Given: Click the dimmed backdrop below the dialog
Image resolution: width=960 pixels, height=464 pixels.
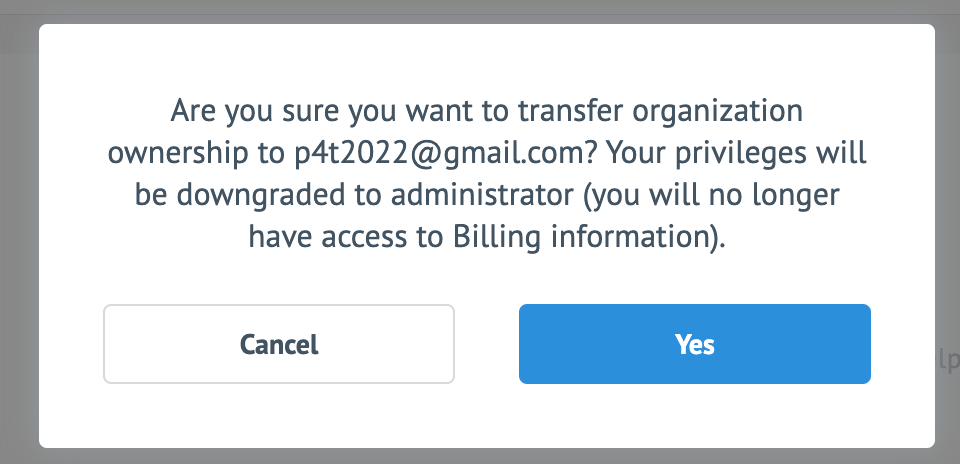Looking at the screenshot, I should [x=480, y=456].
